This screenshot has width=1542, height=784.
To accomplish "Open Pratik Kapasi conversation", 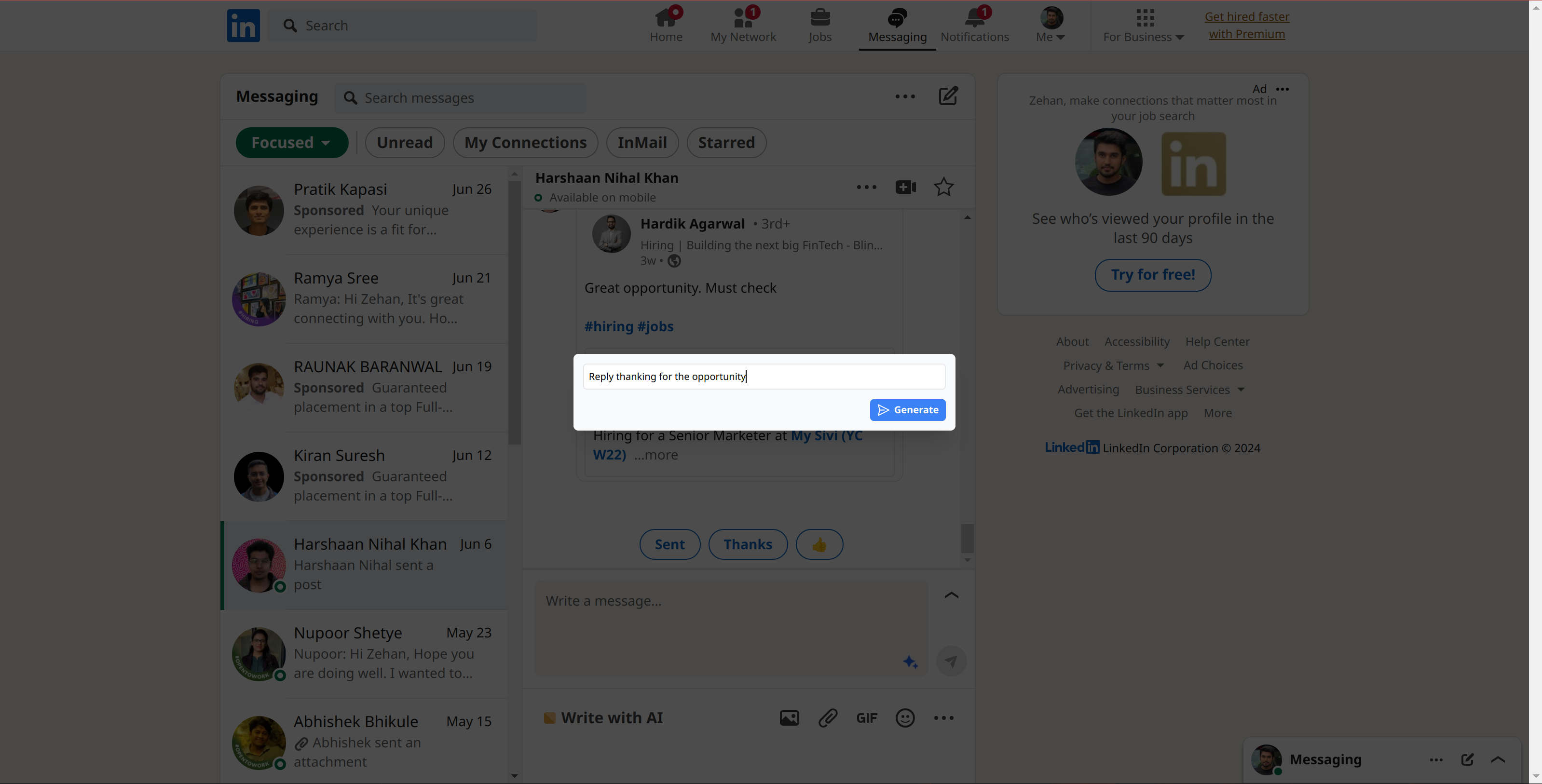I will click(364, 210).
